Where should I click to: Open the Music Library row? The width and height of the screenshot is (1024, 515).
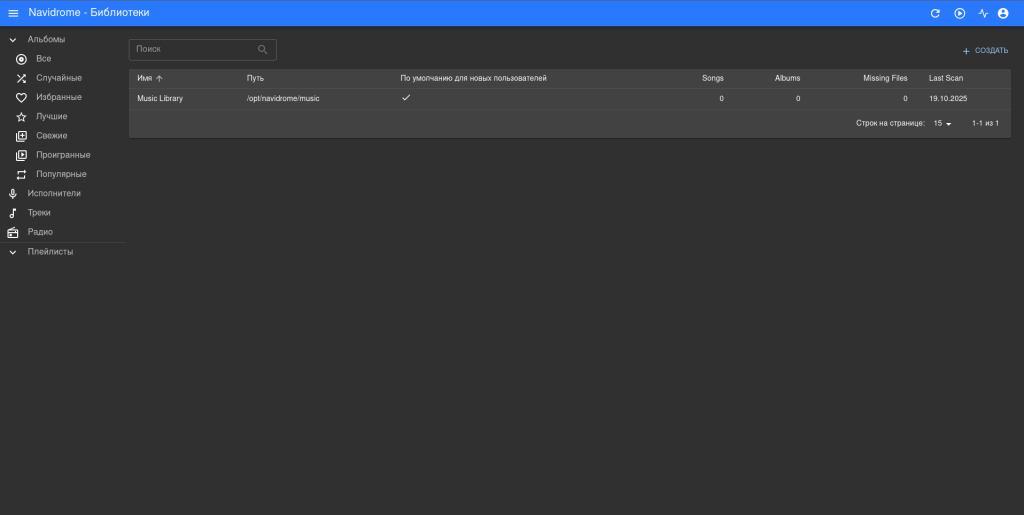click(x=160, y=99)
